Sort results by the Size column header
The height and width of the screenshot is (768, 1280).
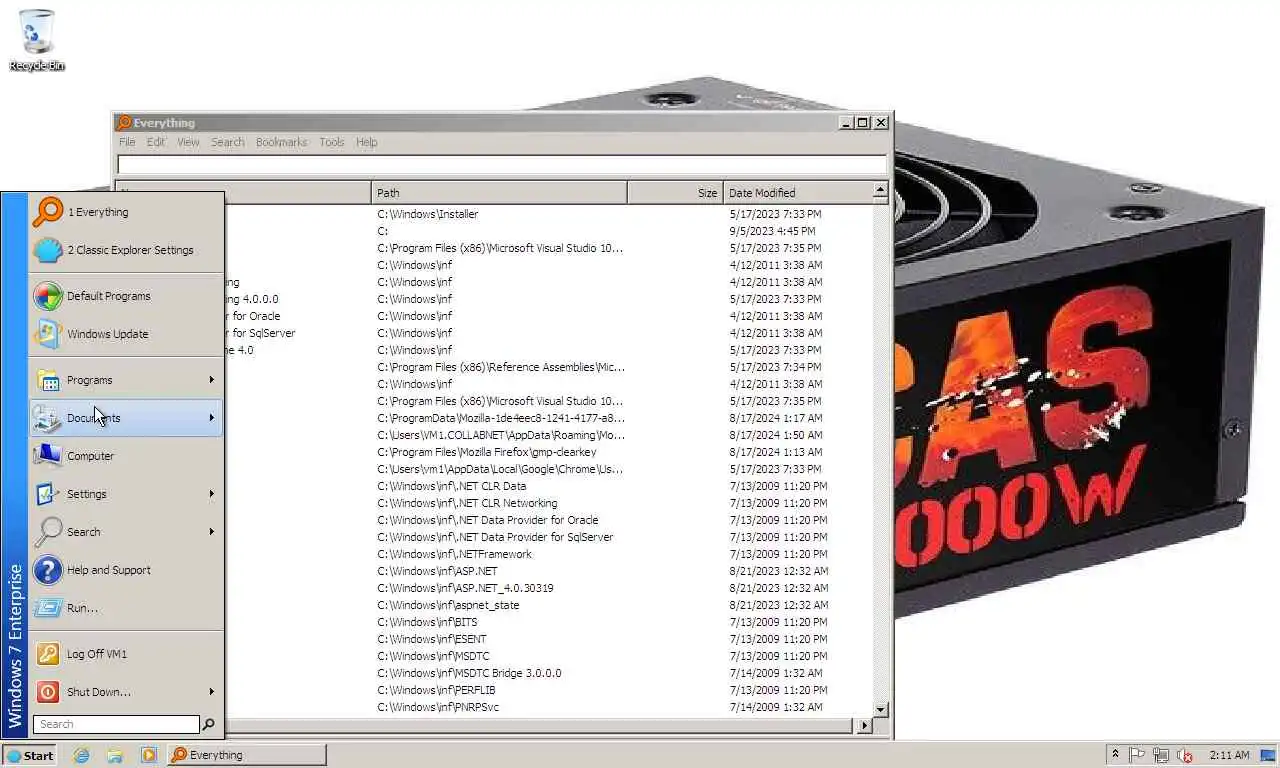pyautogui.click(x=675, y=192)
